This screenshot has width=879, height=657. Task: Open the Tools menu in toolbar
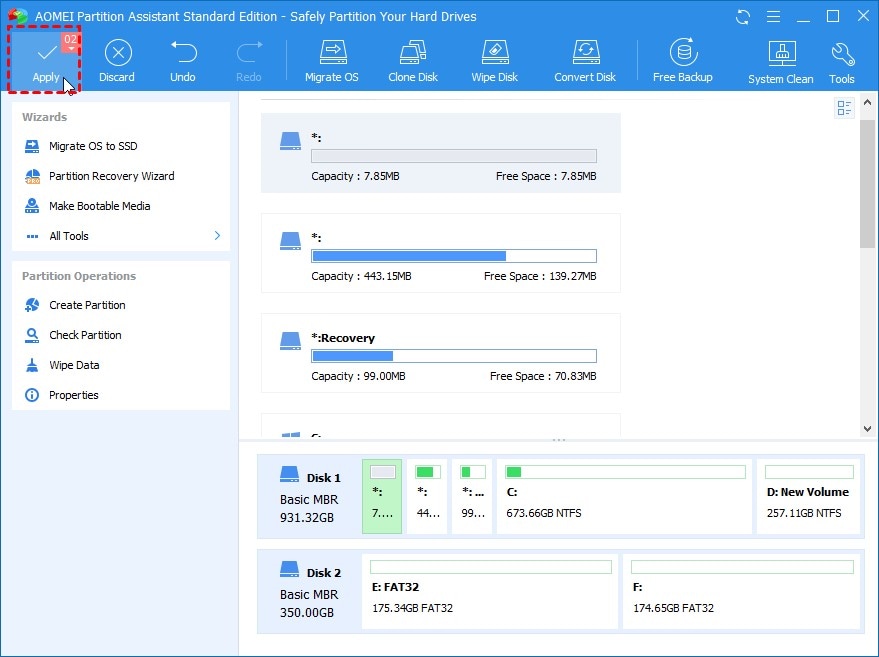[842, 62]
